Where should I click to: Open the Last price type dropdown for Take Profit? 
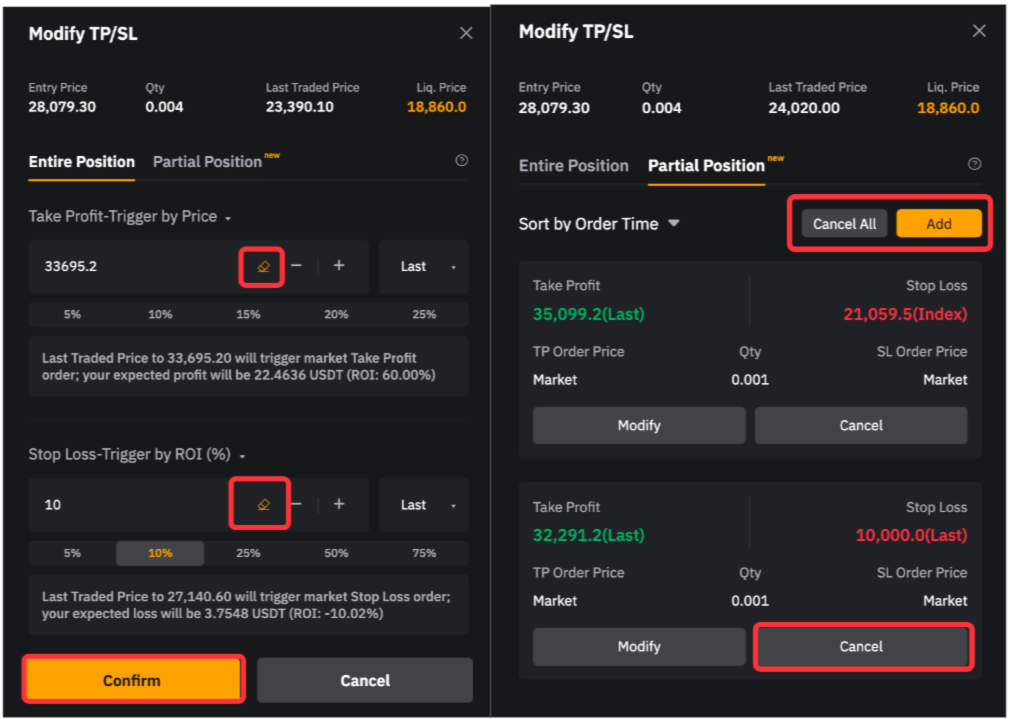click(423, 266)
